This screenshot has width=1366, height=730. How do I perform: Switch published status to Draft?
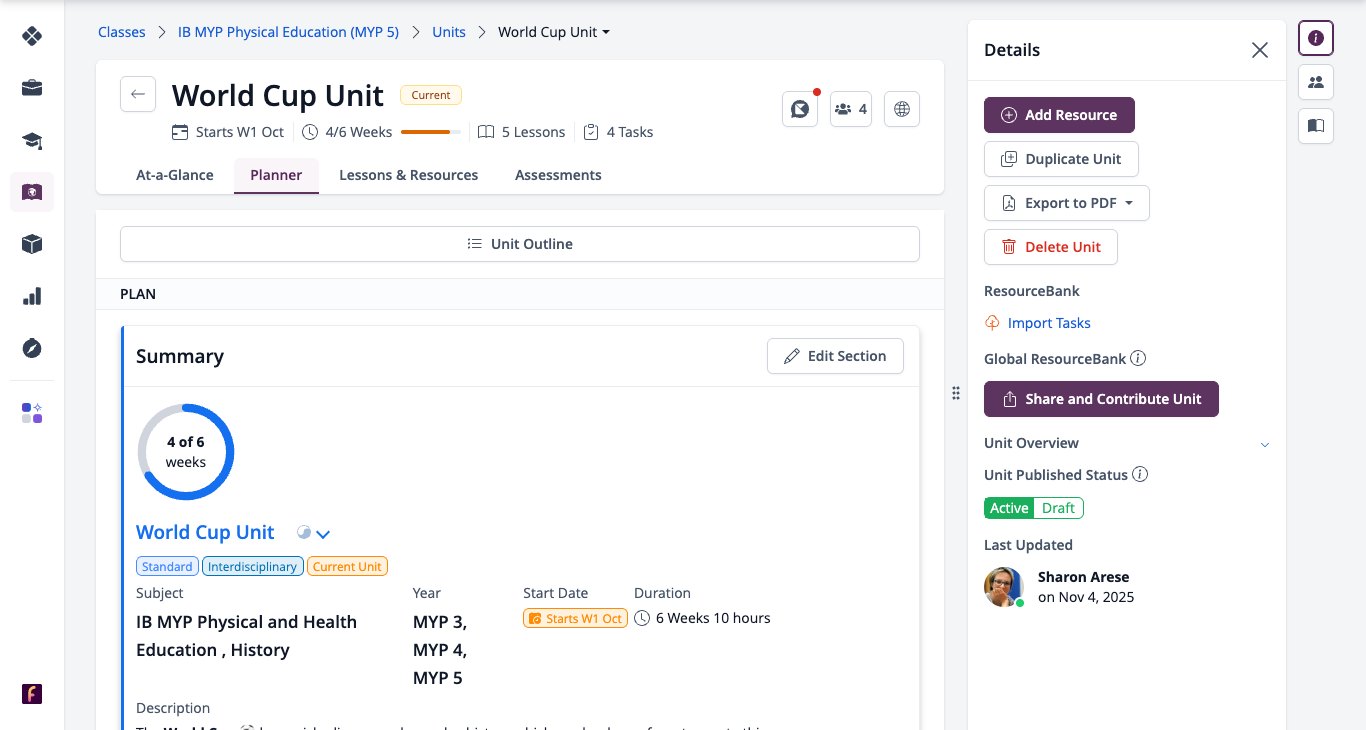pos(1058,508)
